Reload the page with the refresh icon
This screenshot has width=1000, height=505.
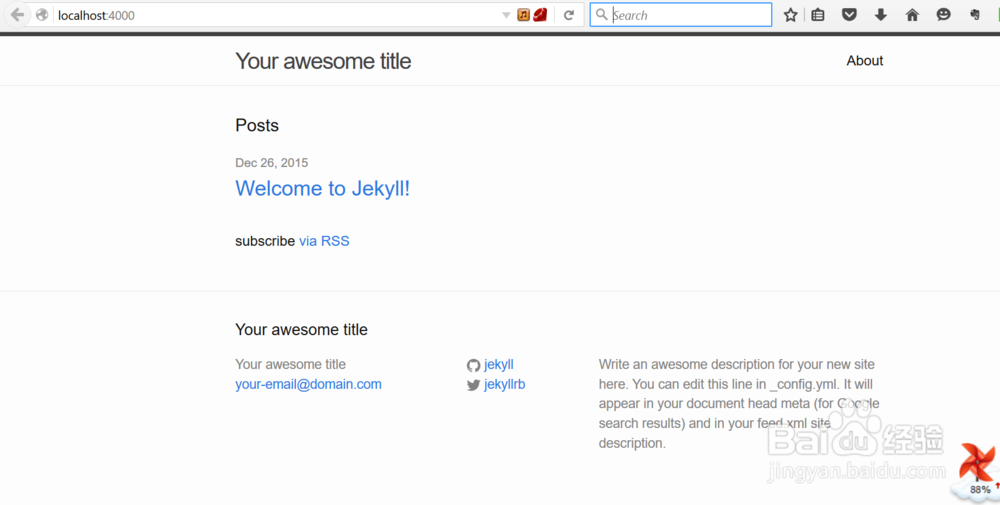(569, 15)
